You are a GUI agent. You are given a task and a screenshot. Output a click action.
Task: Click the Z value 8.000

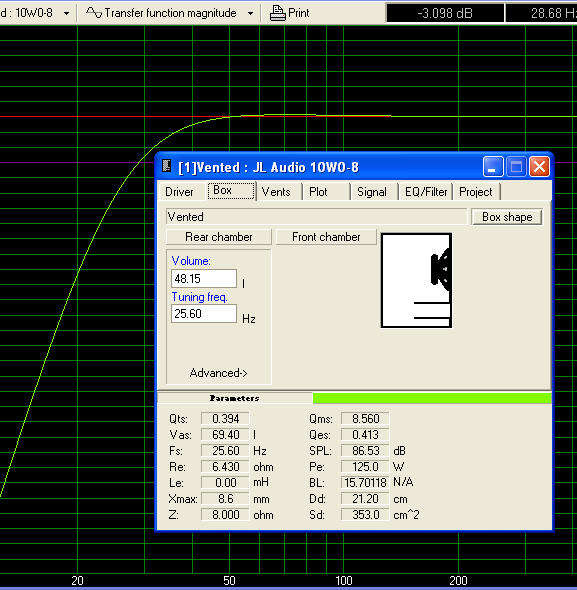225,515
